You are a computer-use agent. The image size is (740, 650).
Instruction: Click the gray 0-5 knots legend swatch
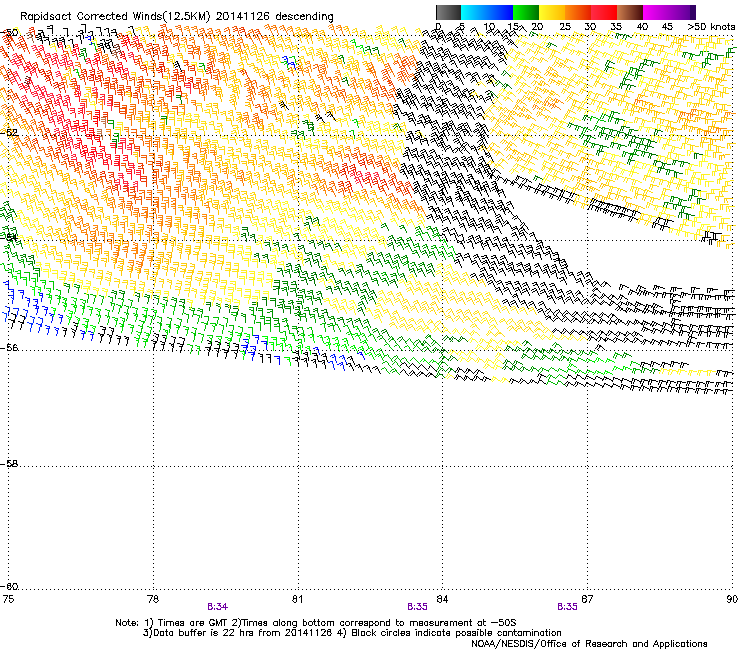click(x=448, y=12)
